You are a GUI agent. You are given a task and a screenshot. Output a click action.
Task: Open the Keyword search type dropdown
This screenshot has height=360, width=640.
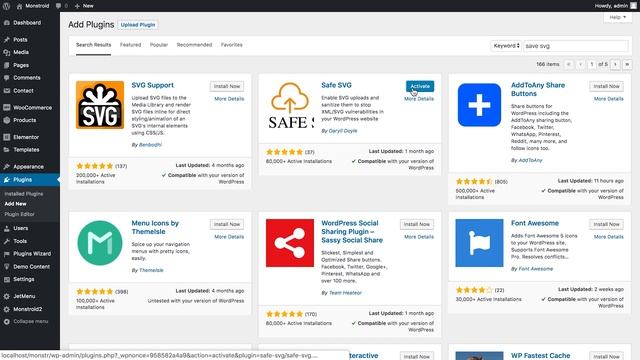pos(506,46)
